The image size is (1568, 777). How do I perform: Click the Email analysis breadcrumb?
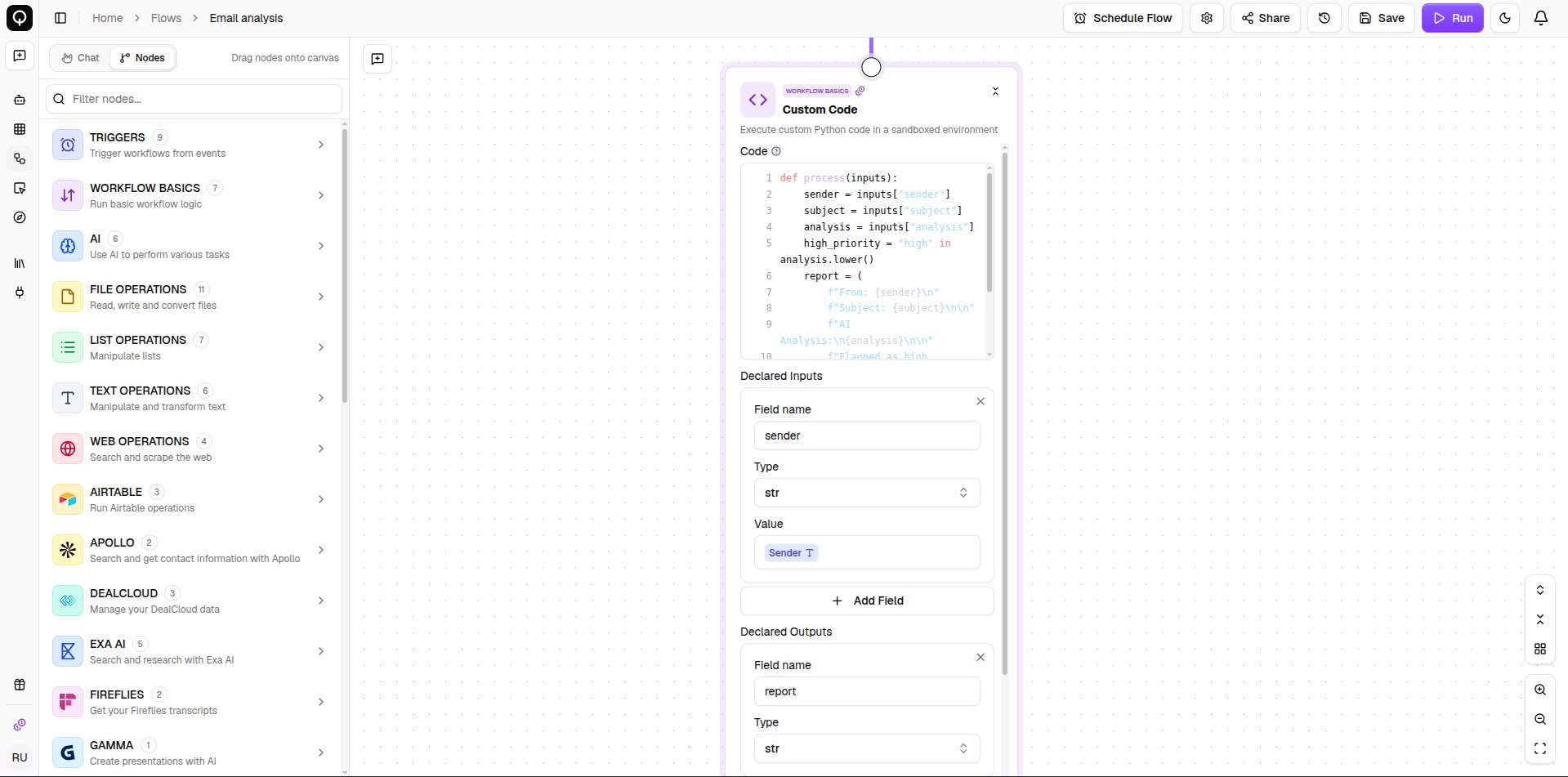[246, 18]
